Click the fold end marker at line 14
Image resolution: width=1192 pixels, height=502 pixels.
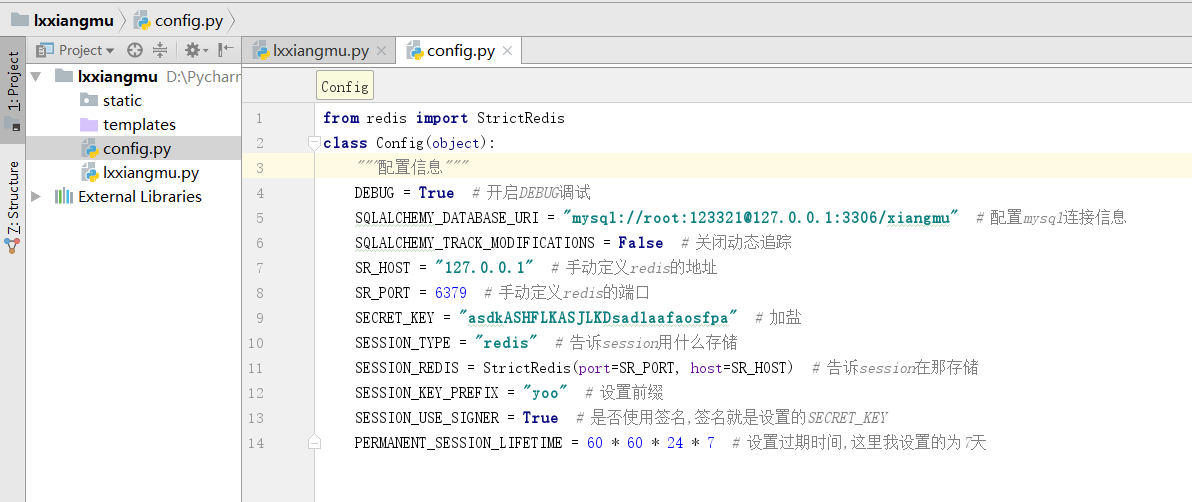313,443
